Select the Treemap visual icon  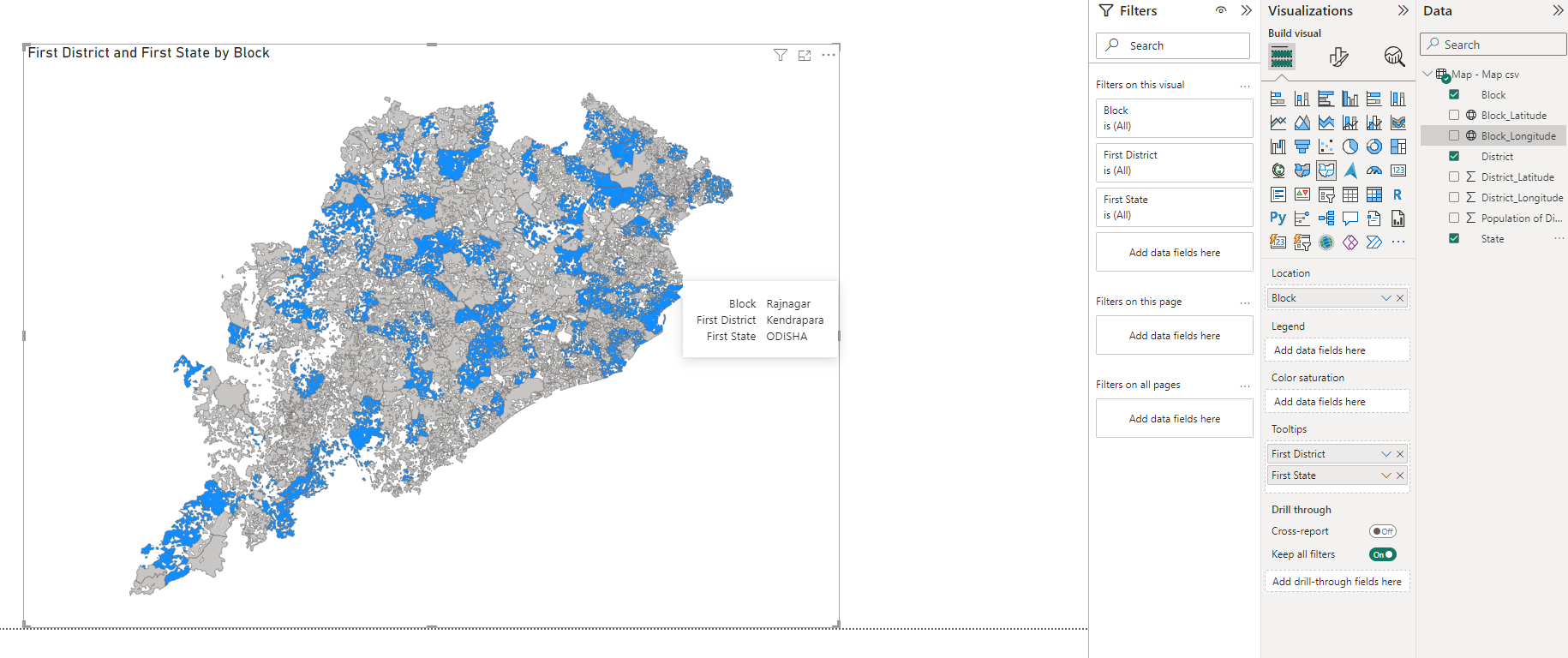[x=1398, y=147]
